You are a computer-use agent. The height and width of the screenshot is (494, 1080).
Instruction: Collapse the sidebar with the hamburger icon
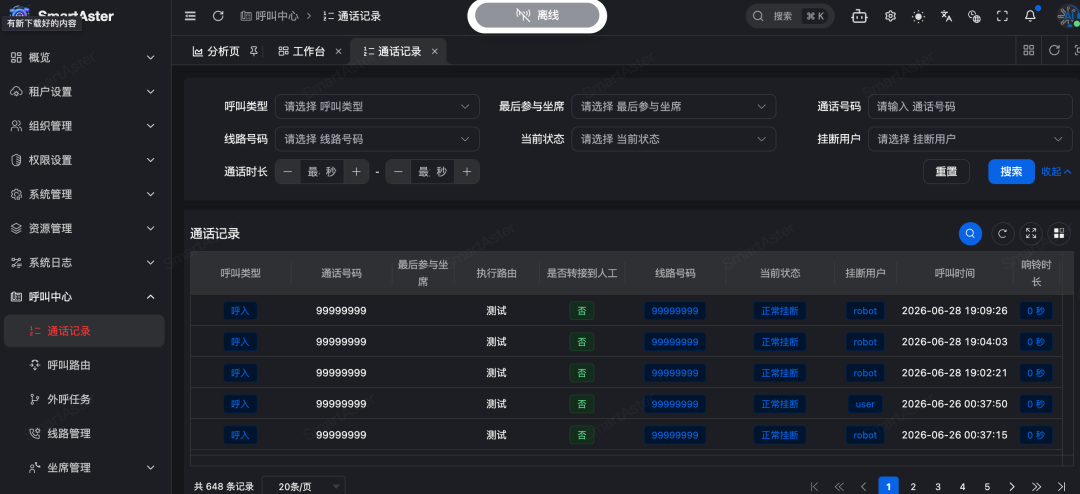click(191, 16)
